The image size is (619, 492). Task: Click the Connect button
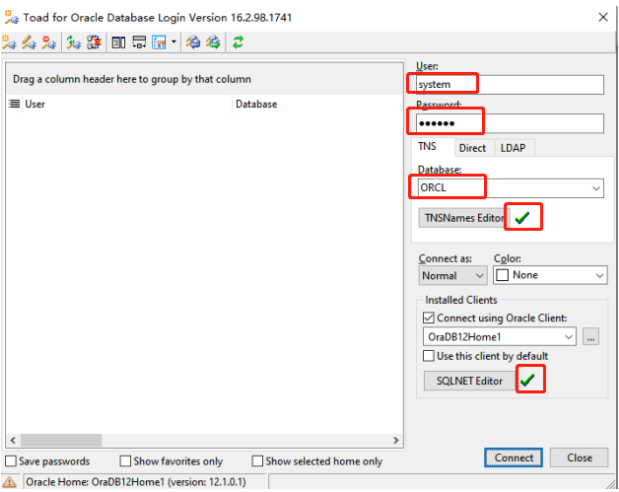click(x=514, y=458)
